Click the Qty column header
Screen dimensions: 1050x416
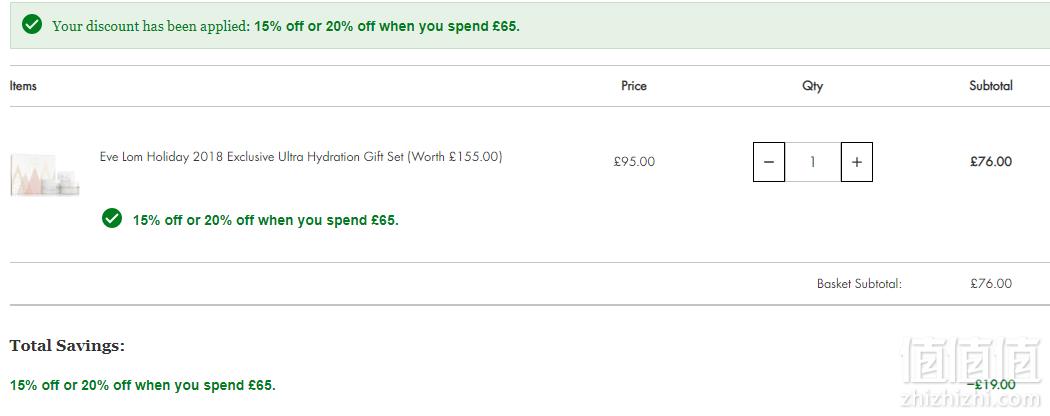(812, 86)
